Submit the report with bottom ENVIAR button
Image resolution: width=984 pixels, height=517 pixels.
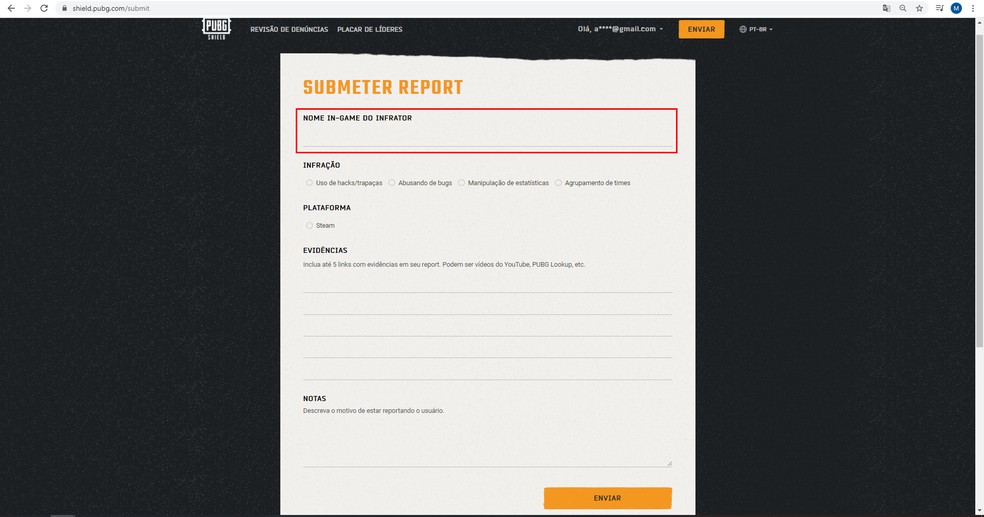click(607, 498)
